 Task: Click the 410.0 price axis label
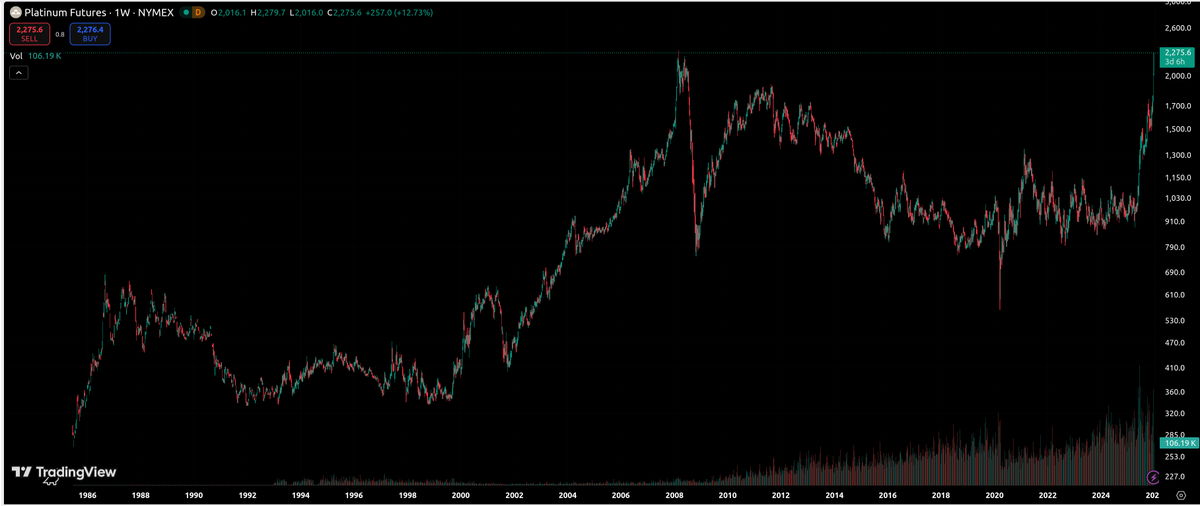tap(1176, 367)
